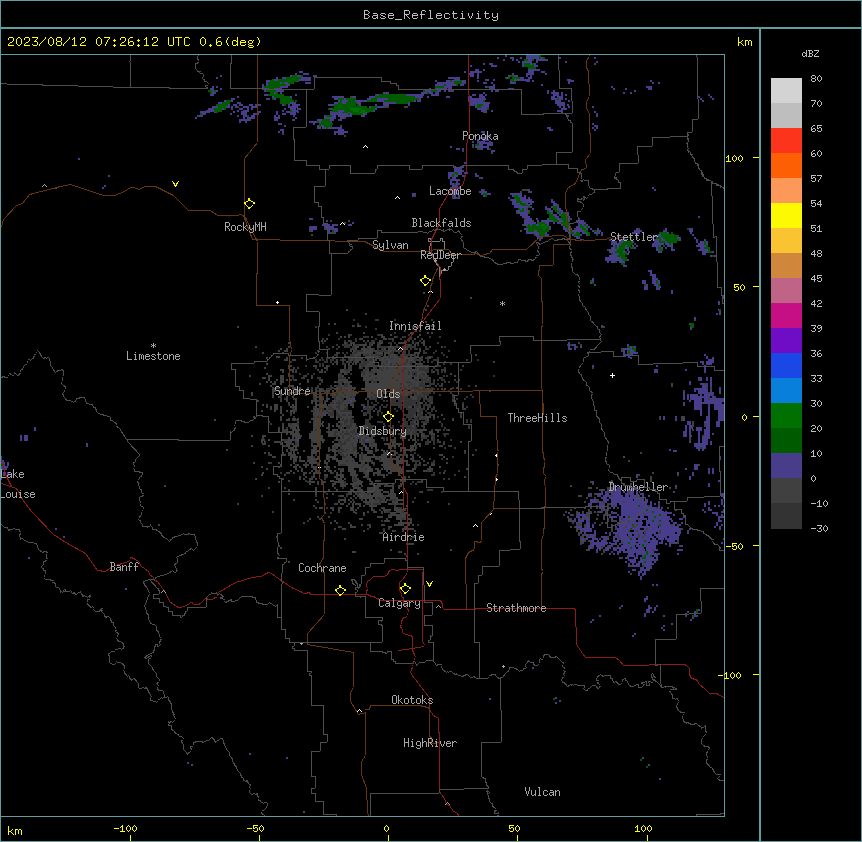Click the red 65 dBZ color swatch
Screen dimensions: 862x842
click(x=786, y=140)
